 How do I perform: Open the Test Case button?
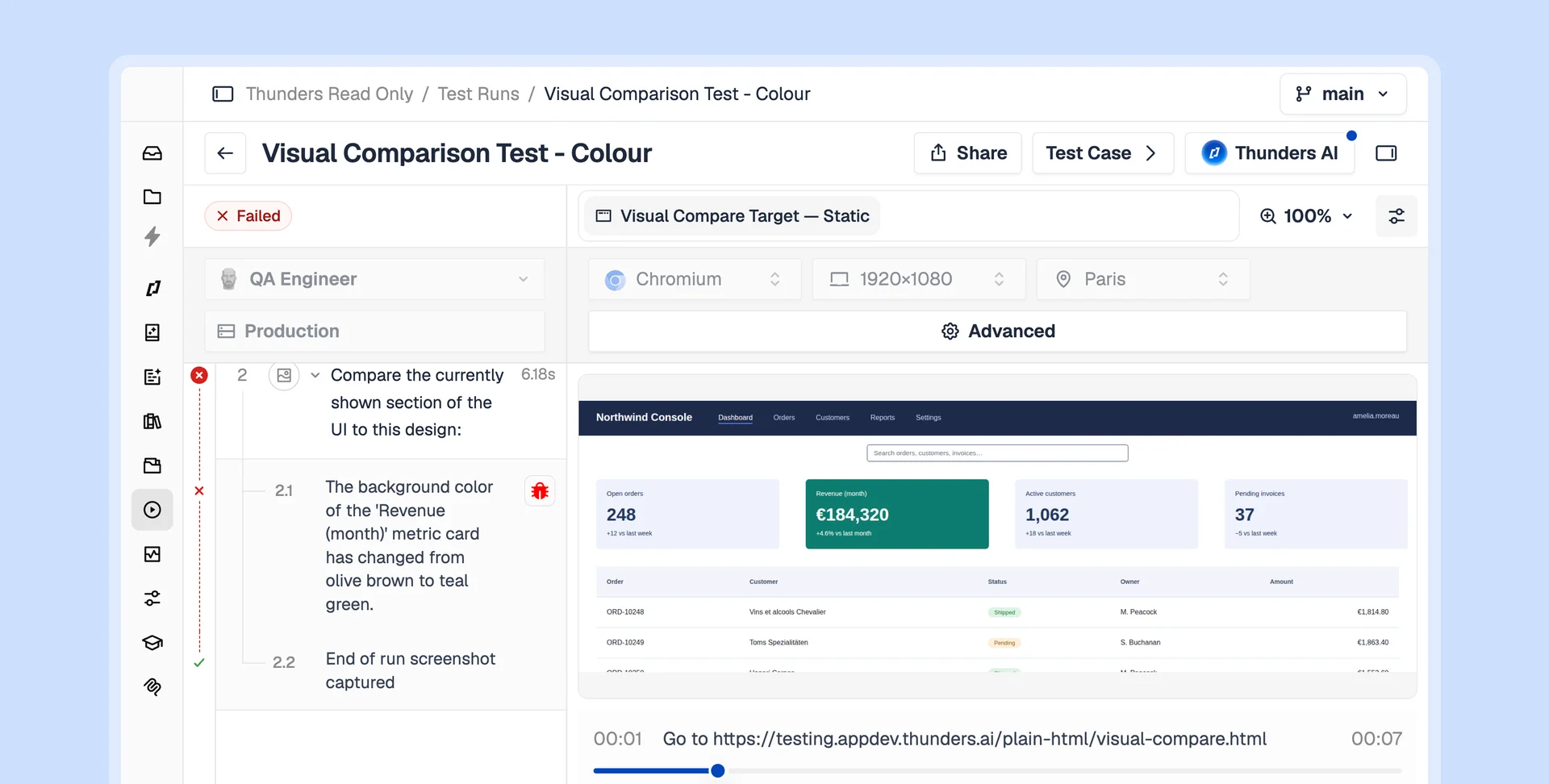tap(1103, 153)
